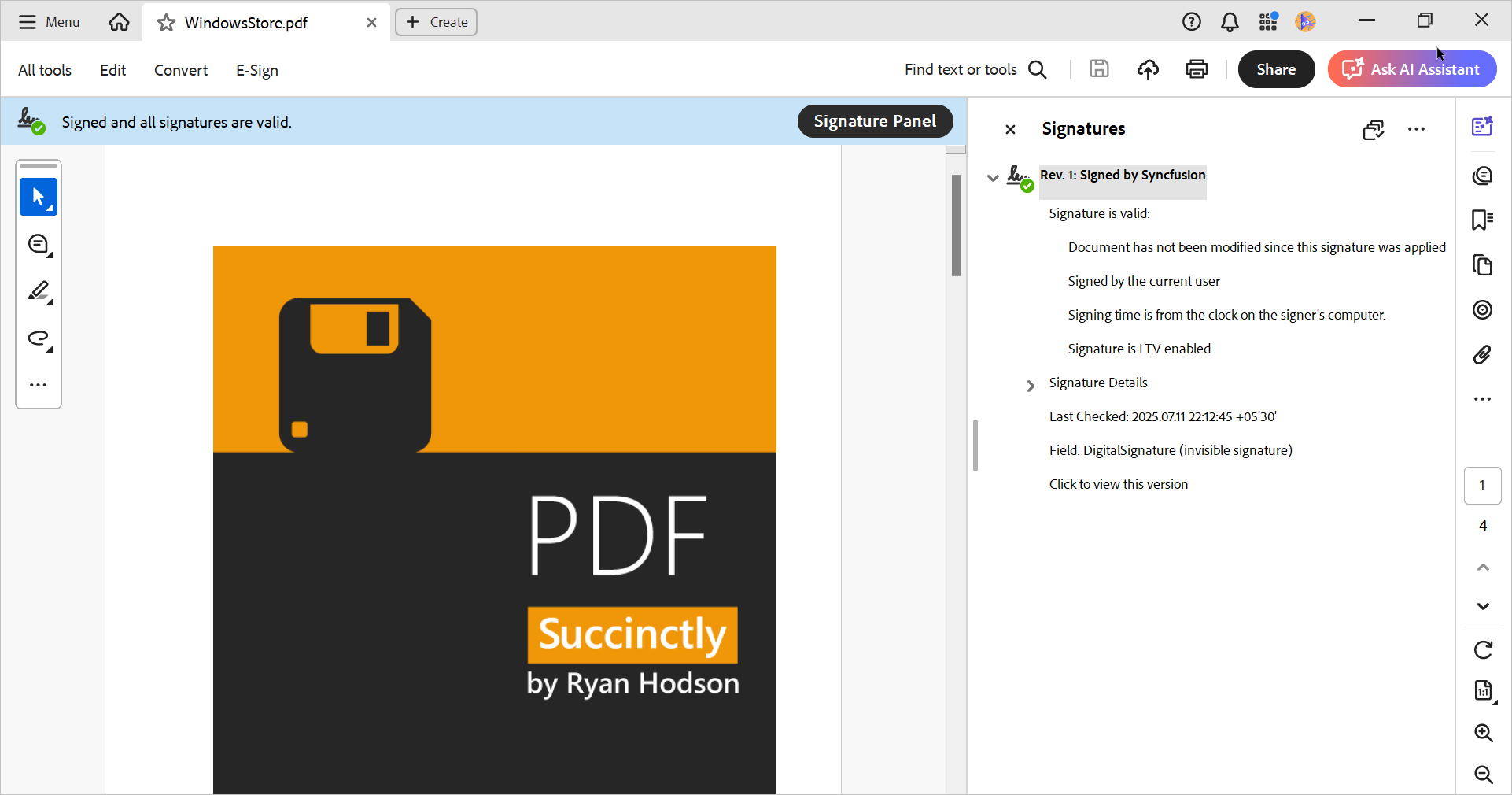The height and width of the screenshot is (795, 1512).
Task: Zoom in on the document
Action: tap(1483, 733)
